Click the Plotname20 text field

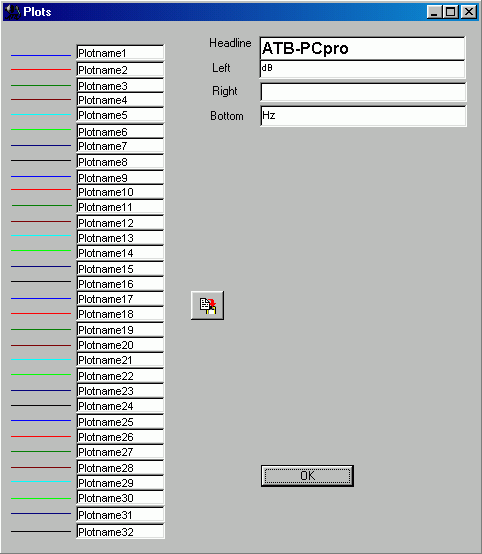pyautogui.click(x=120, y=344)
